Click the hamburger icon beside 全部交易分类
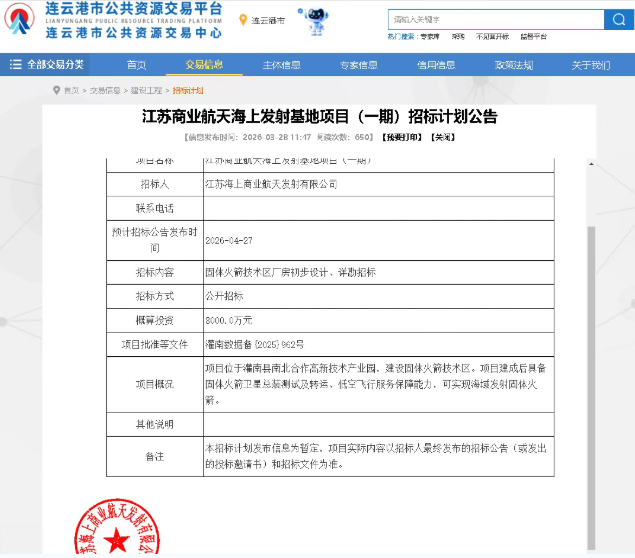The height and width of the screenshot is (558, 635). click(15, 64)
